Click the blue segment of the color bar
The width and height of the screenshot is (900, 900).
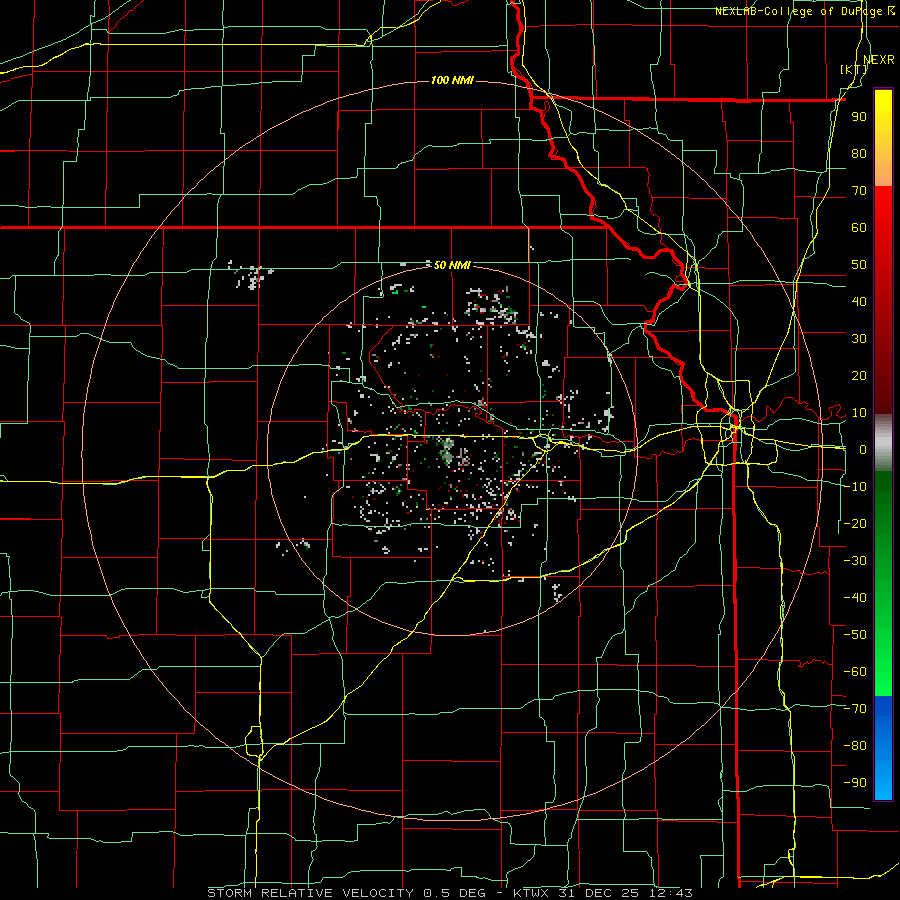[x=883, y=747]
